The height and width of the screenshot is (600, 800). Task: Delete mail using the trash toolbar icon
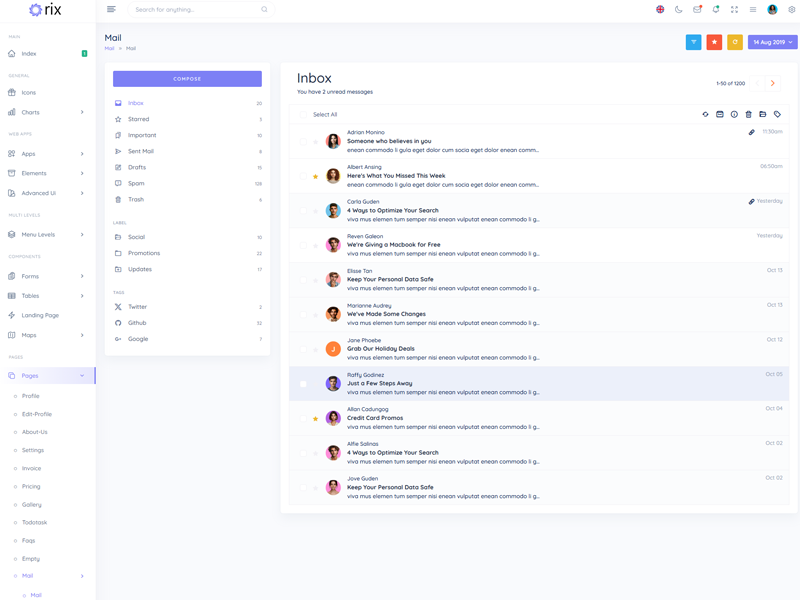748,115
